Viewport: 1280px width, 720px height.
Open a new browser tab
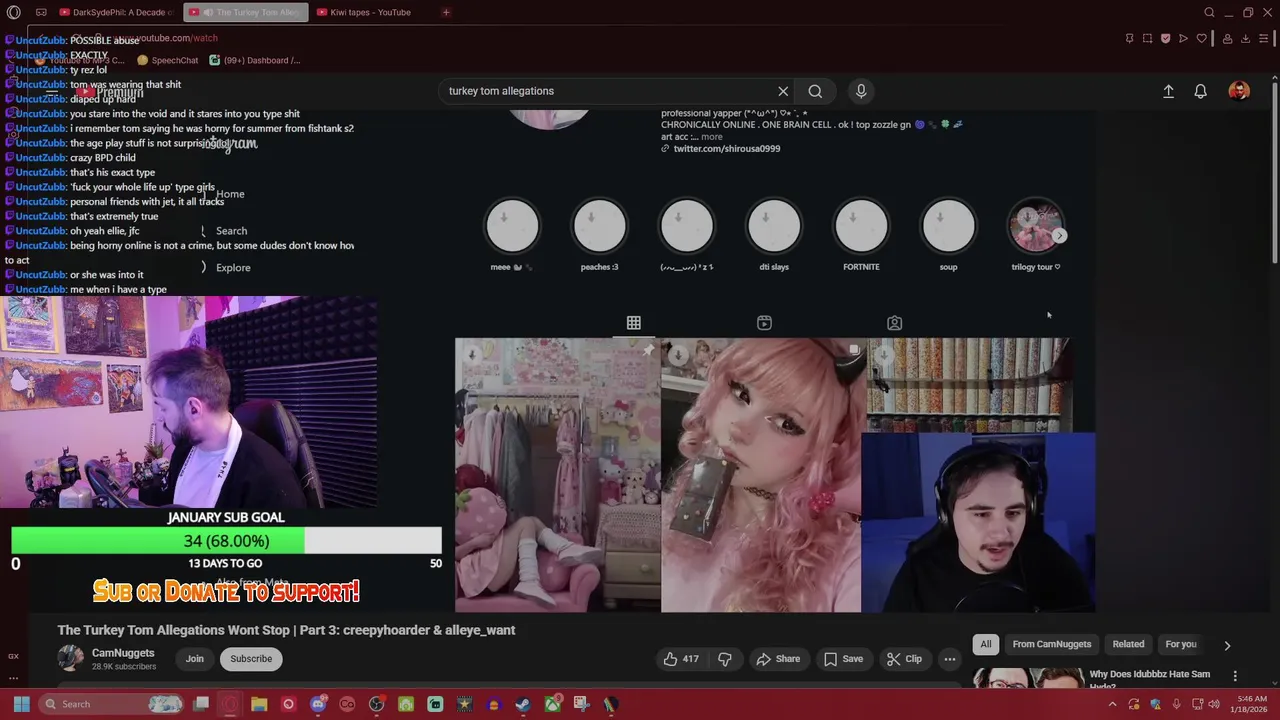[x=446, y=12]
